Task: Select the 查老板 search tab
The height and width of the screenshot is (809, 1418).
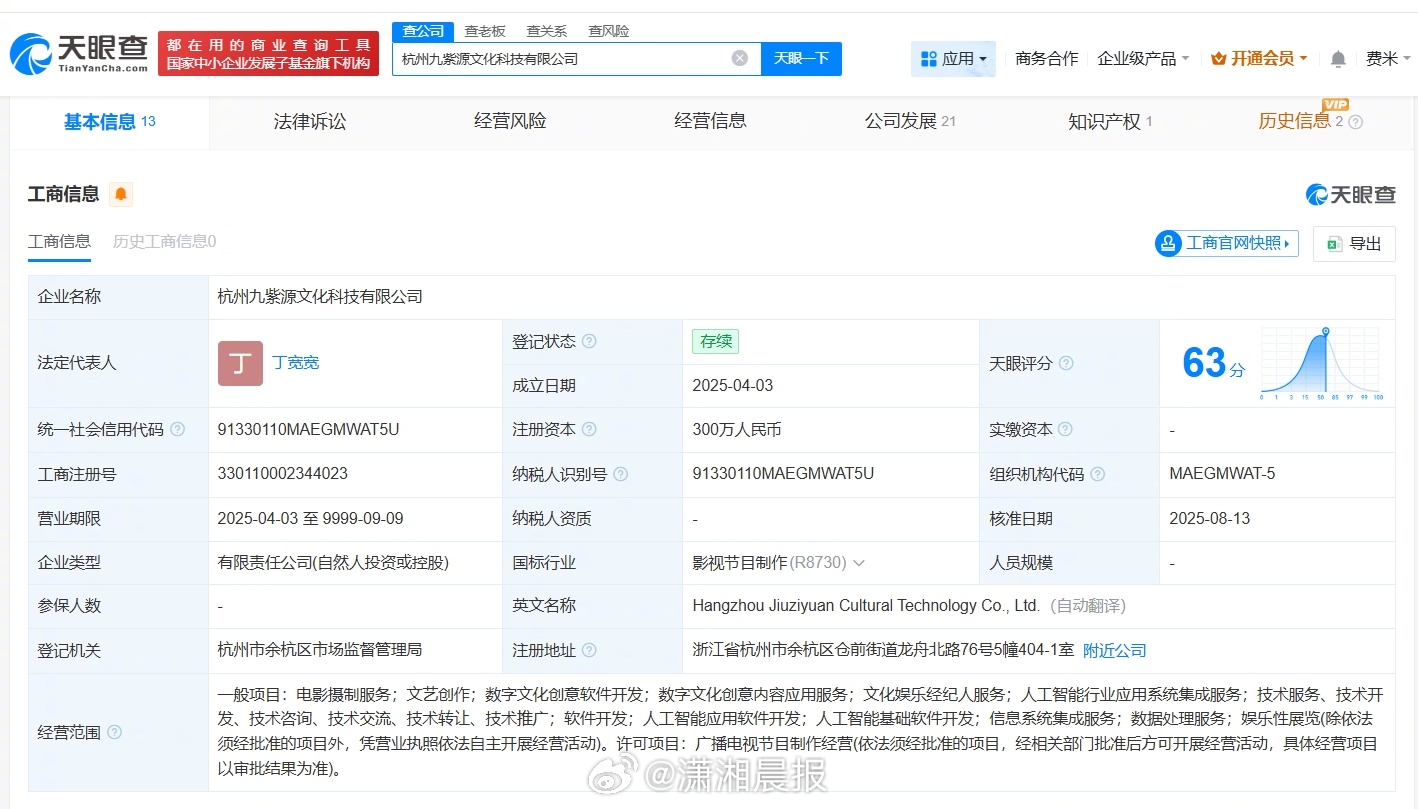Action: 485,31
